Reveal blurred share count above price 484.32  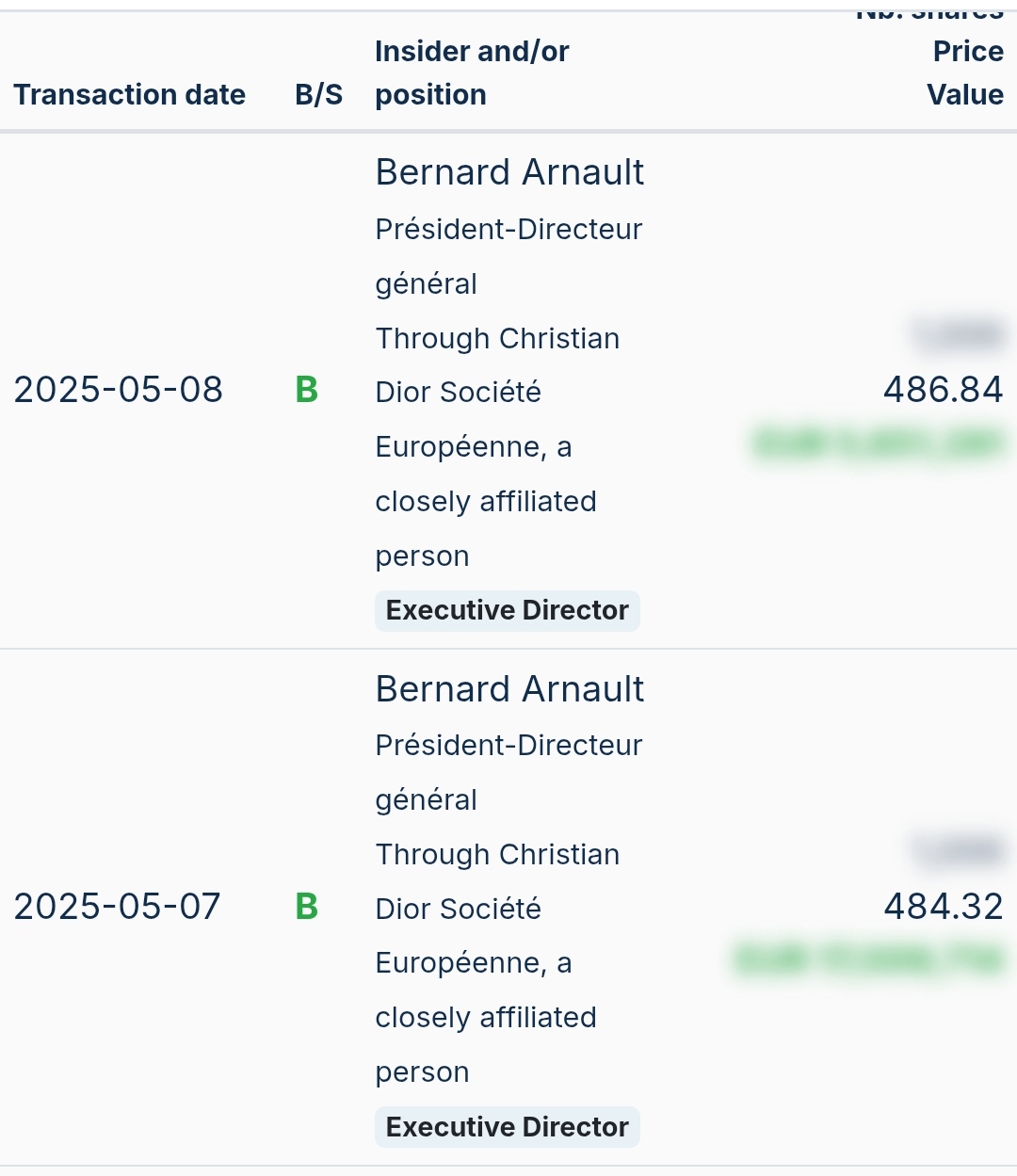point(957,851)
